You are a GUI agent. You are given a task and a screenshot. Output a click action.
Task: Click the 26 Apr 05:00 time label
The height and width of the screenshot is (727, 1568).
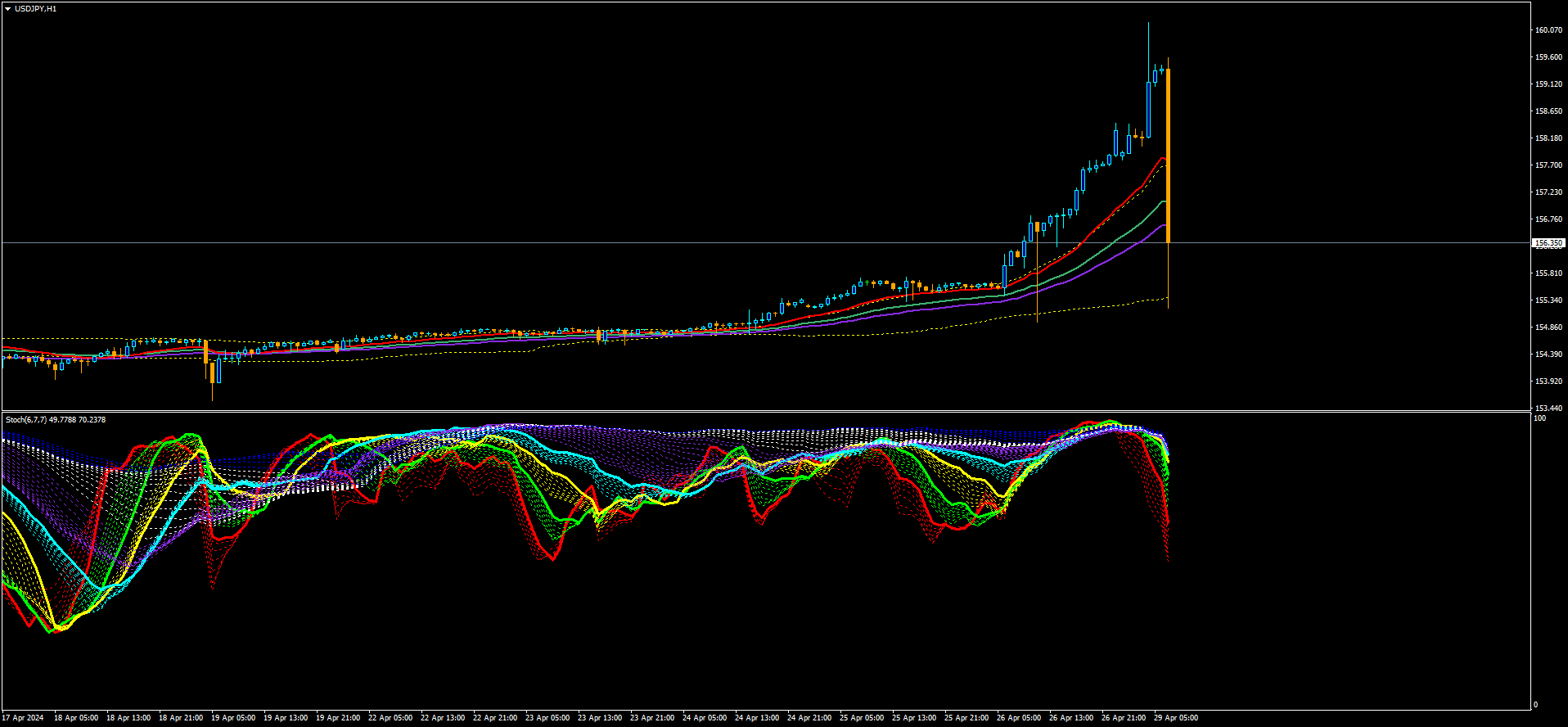[x=1019, y=718]
